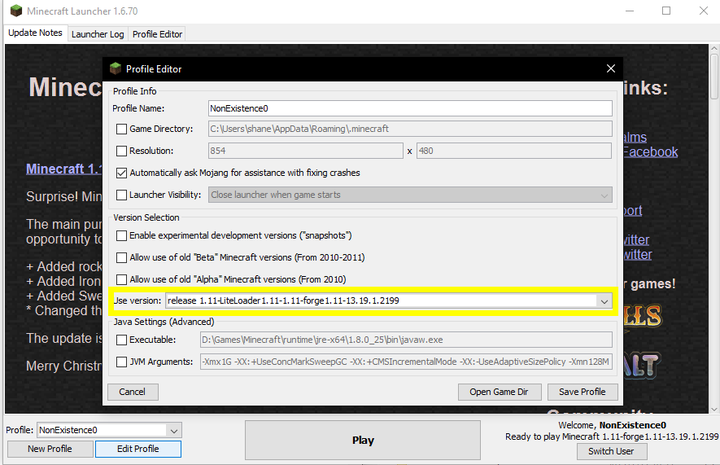Click the Profile Name input field
720x465 pixels.
point(410,109)
